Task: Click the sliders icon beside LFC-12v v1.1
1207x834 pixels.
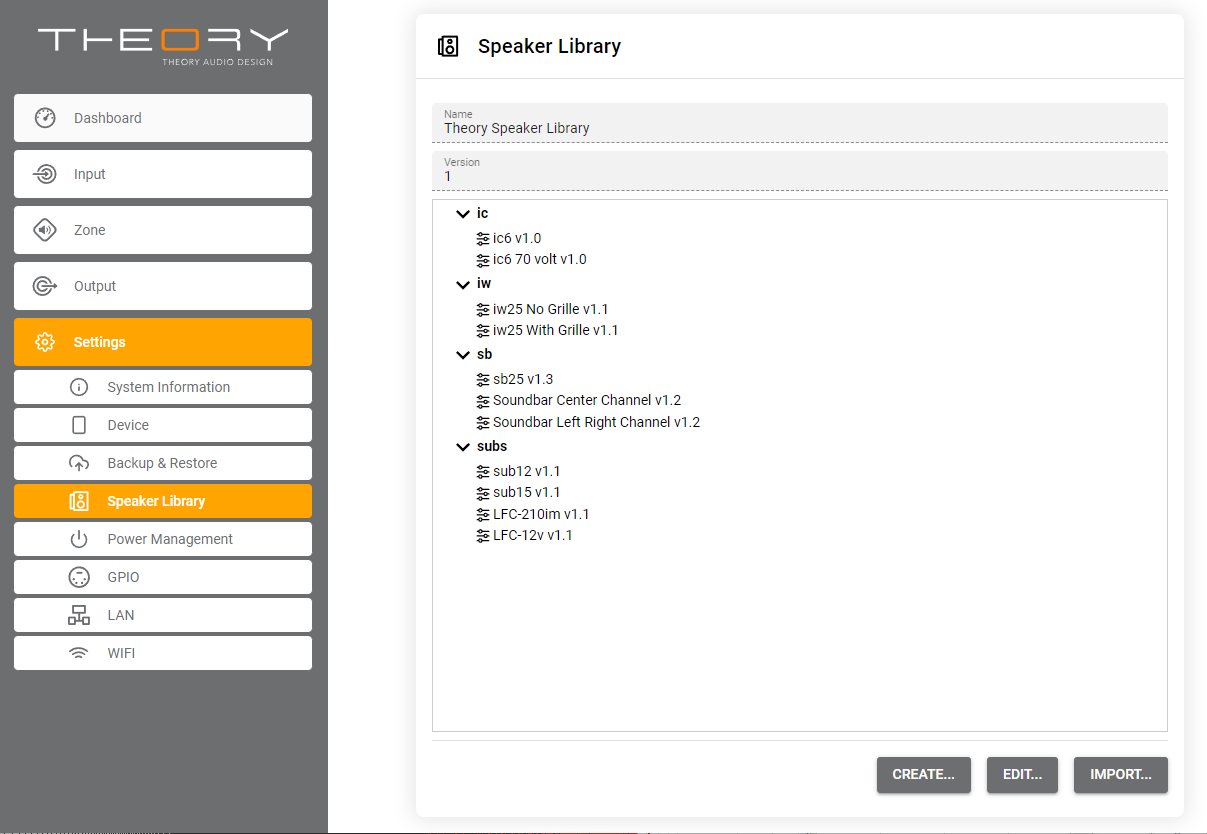Action: tap(484, 536)
